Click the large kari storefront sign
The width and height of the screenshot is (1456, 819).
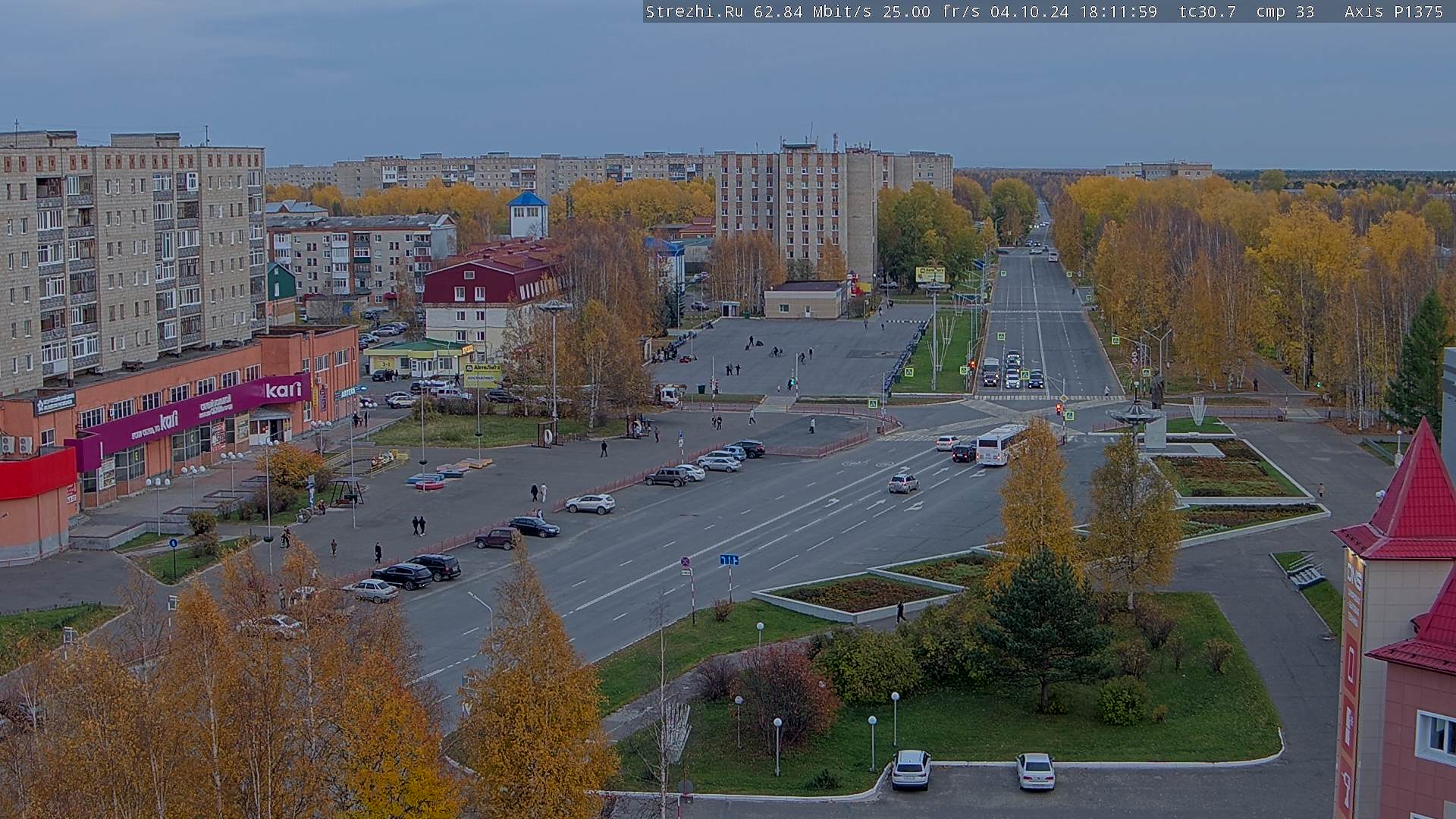pos(284,391)
